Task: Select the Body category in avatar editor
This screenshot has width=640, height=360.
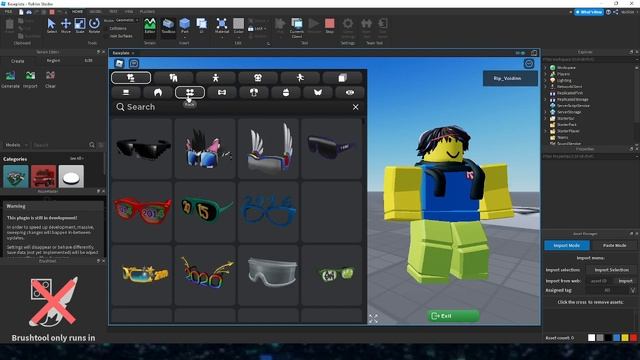Action: click(216, 78)
